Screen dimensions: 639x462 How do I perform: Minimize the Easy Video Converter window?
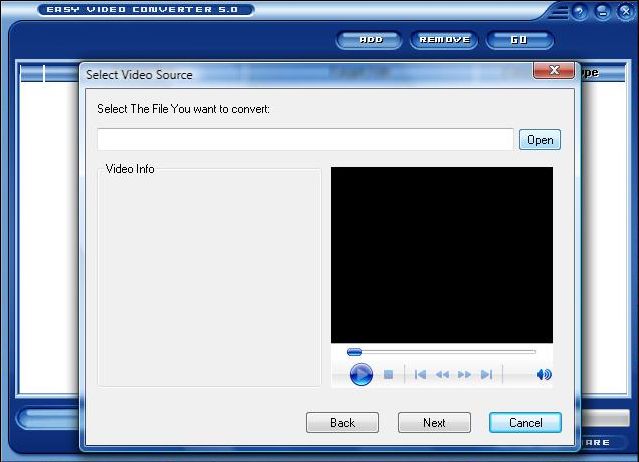coord(601,11)
